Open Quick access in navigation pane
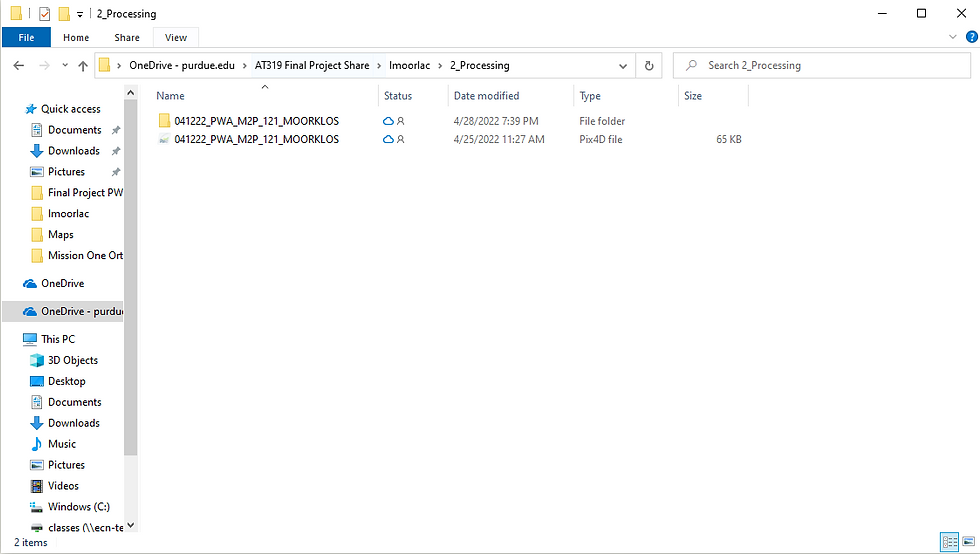 pyautogui.click(x=70, y=109)
